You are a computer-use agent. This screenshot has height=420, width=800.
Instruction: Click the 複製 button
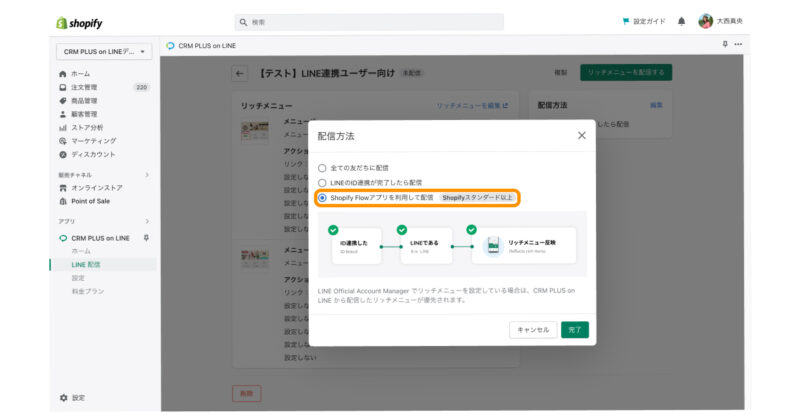(x=561, y=72)
